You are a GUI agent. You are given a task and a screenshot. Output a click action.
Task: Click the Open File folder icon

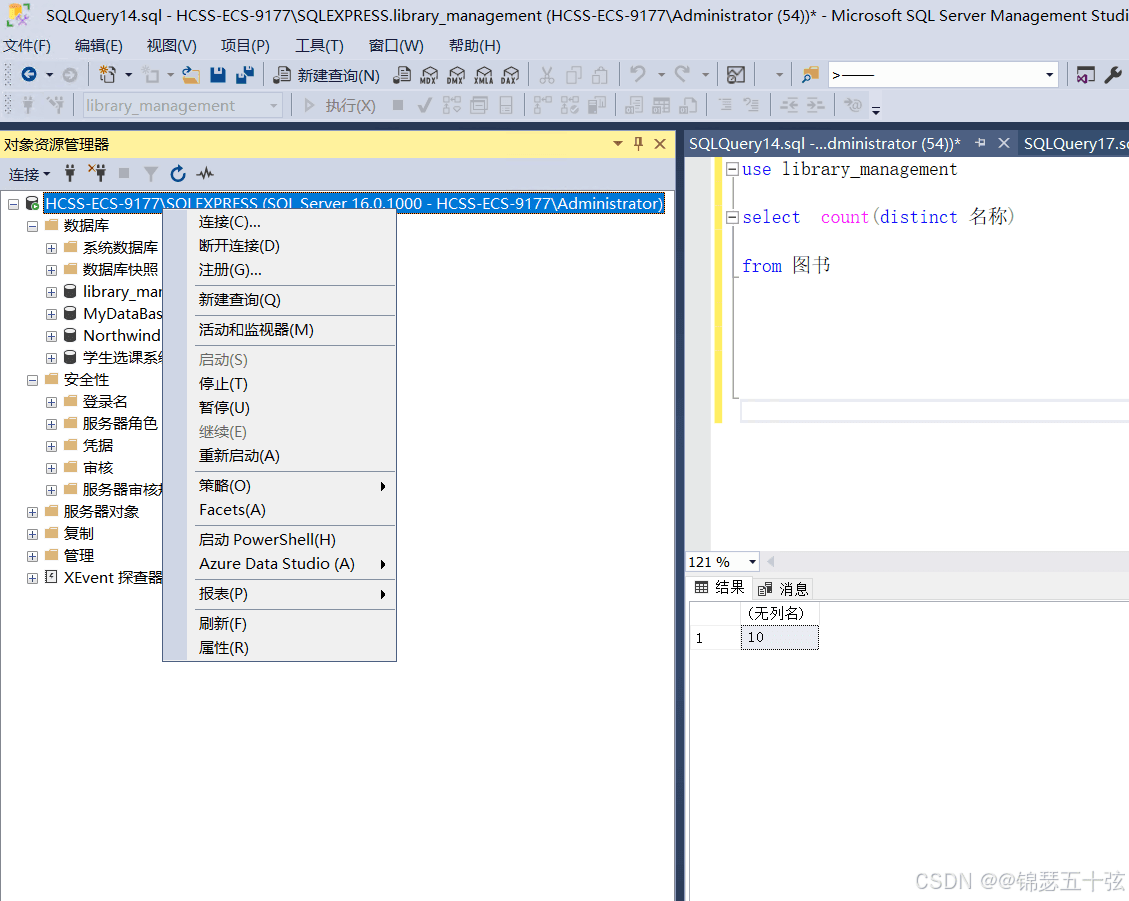[191, 74]
